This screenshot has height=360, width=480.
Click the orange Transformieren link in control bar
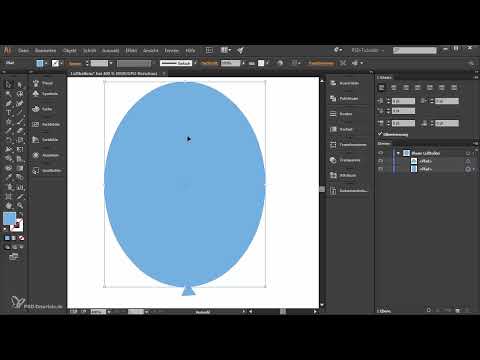tap(321, 63)
